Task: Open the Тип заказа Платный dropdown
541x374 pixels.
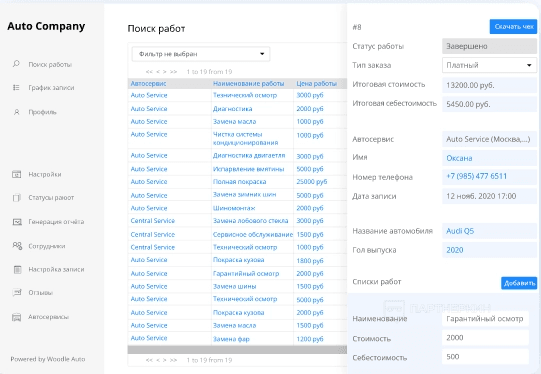Action: click(x=489, y=65)
